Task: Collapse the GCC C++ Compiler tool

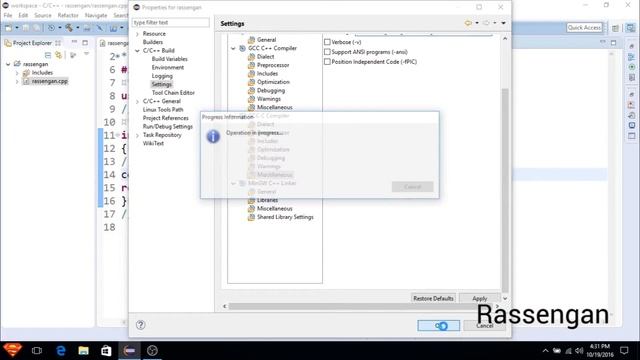Action: 233,48
